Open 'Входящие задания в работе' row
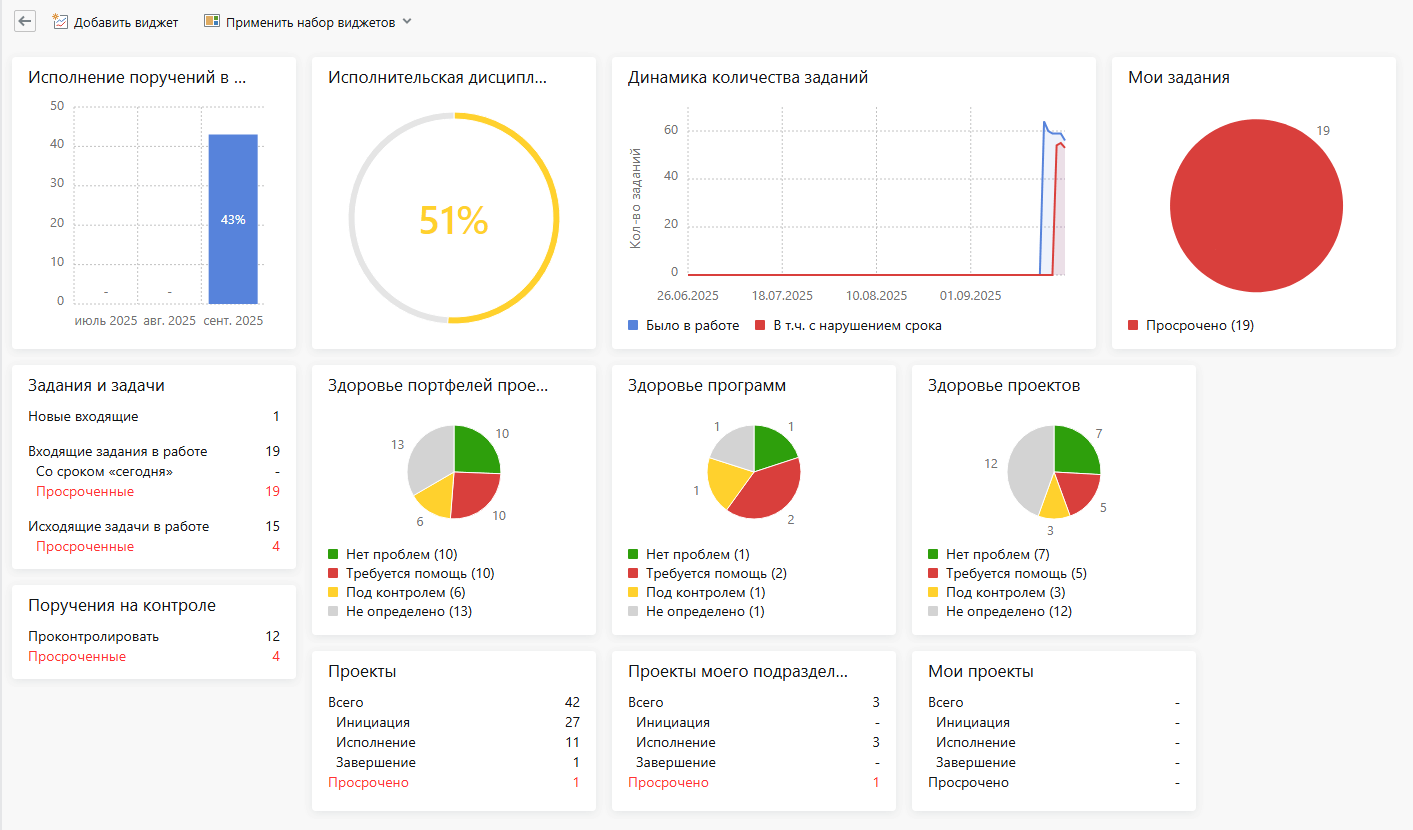The width and height of the screenshot is (1413, 830). tap(117, 451)
